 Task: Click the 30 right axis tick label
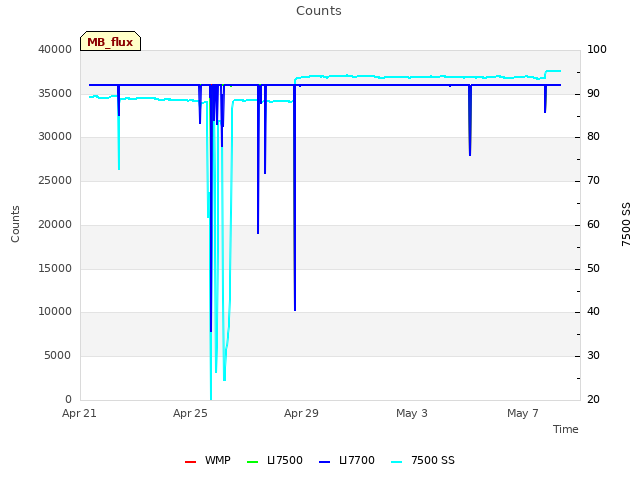point(593,356)
